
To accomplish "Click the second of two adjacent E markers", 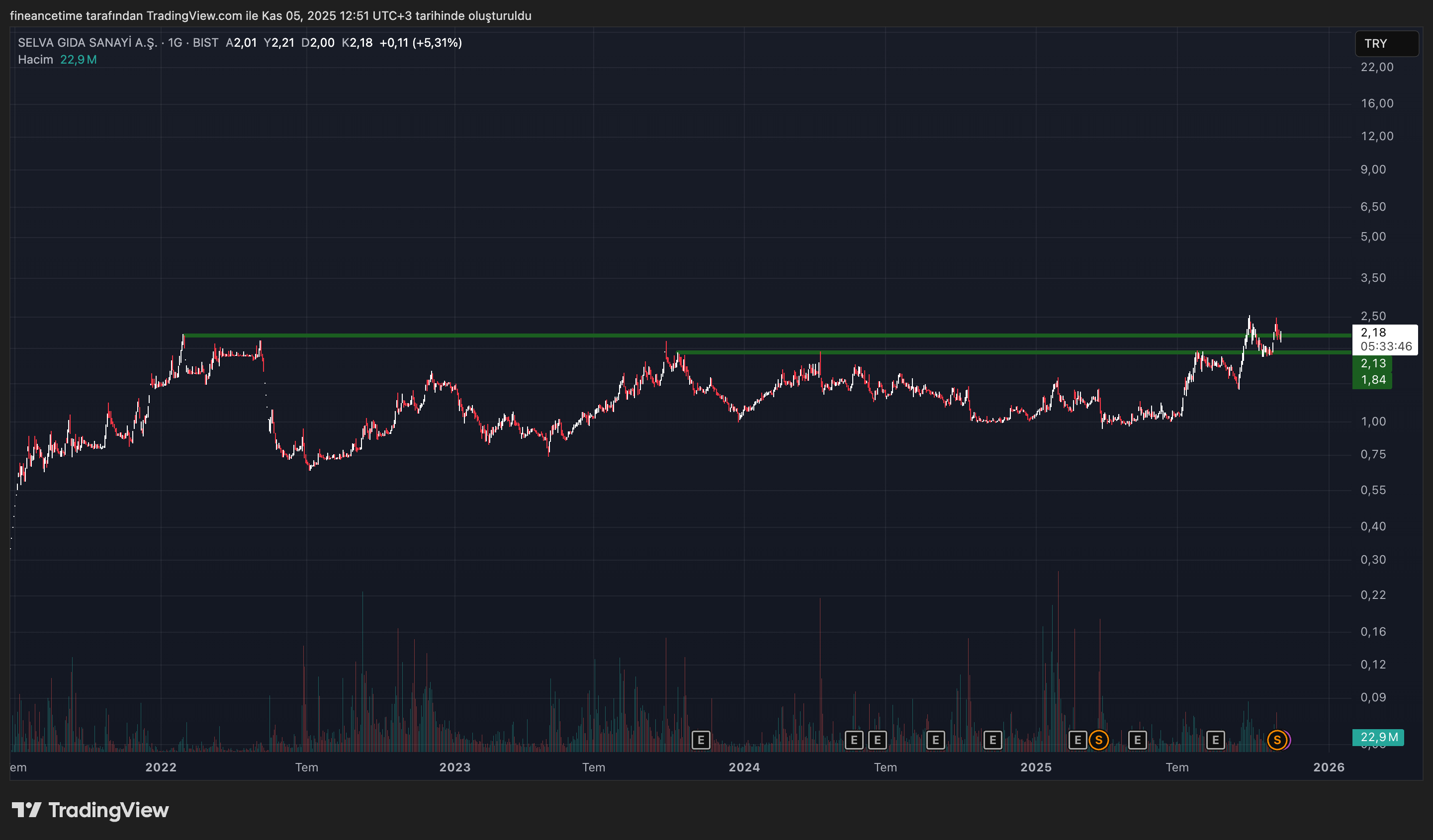I will [x=878, y=740].
